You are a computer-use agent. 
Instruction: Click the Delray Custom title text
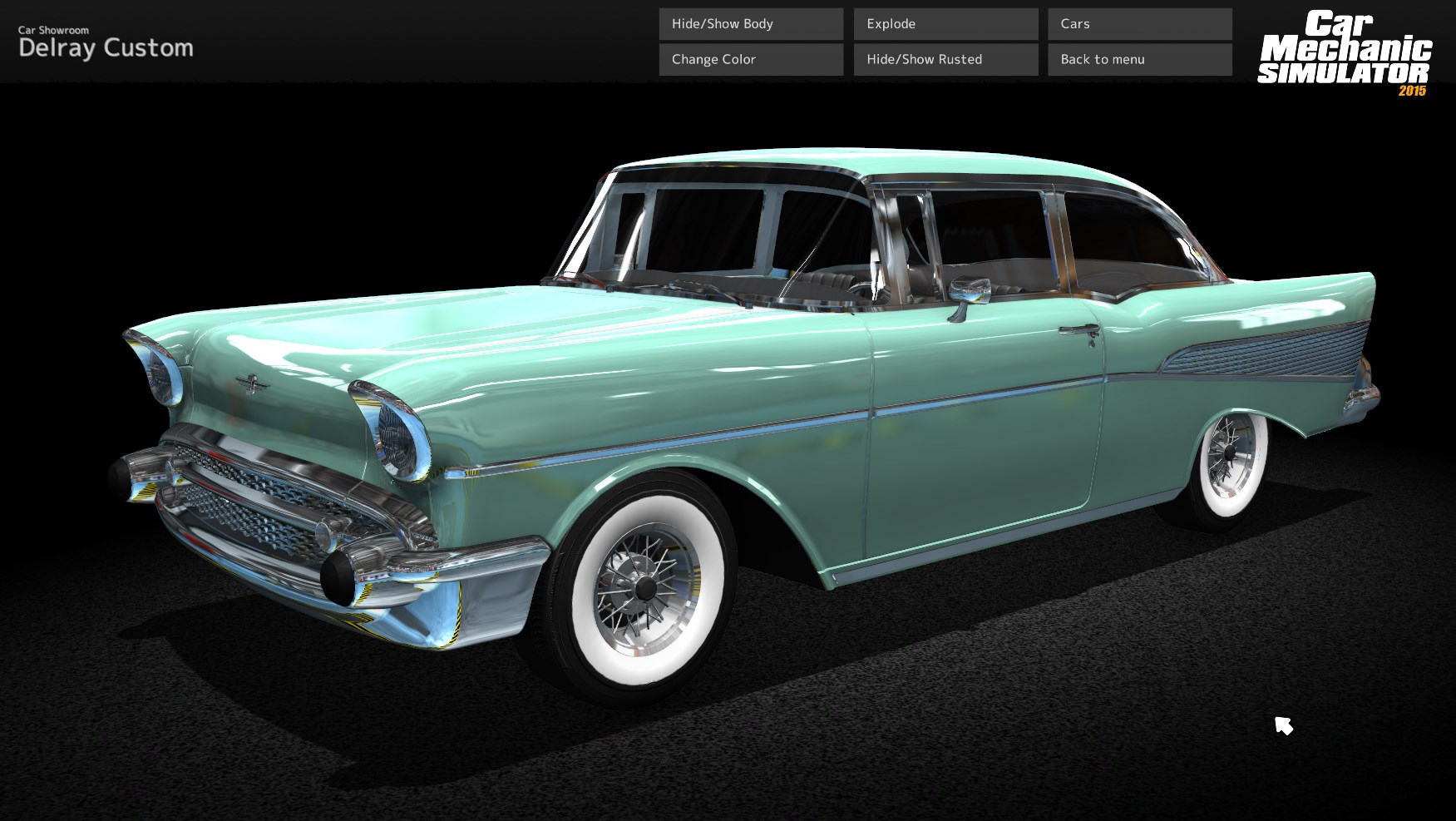point(106,48)
